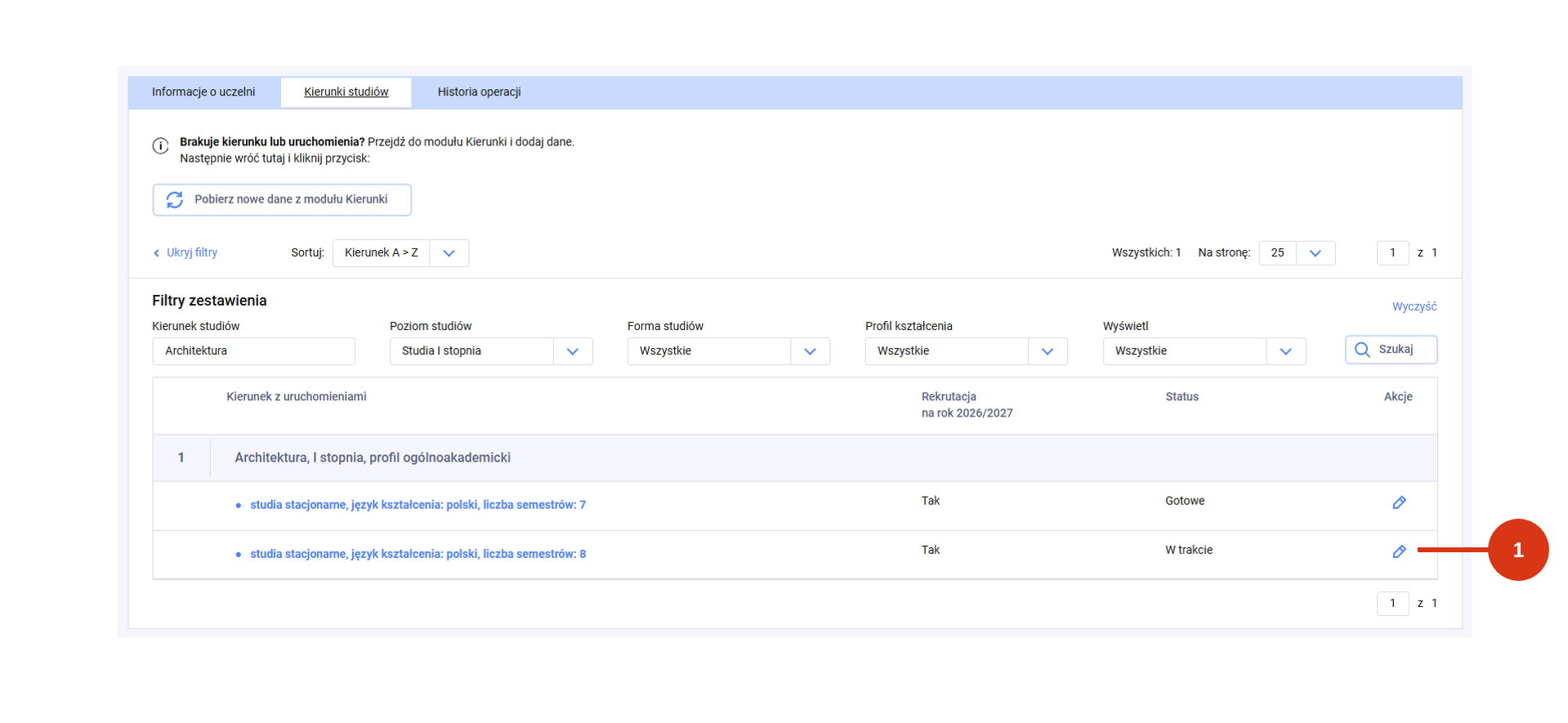Click Pobierz nowe dane z modułu Kierunki

pos(282,200)
